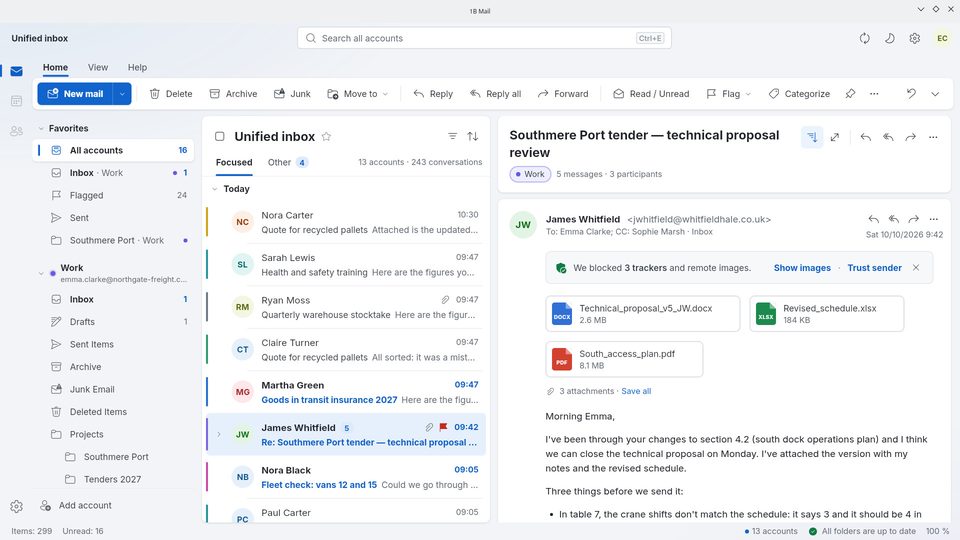Click the Show images link

802,268
